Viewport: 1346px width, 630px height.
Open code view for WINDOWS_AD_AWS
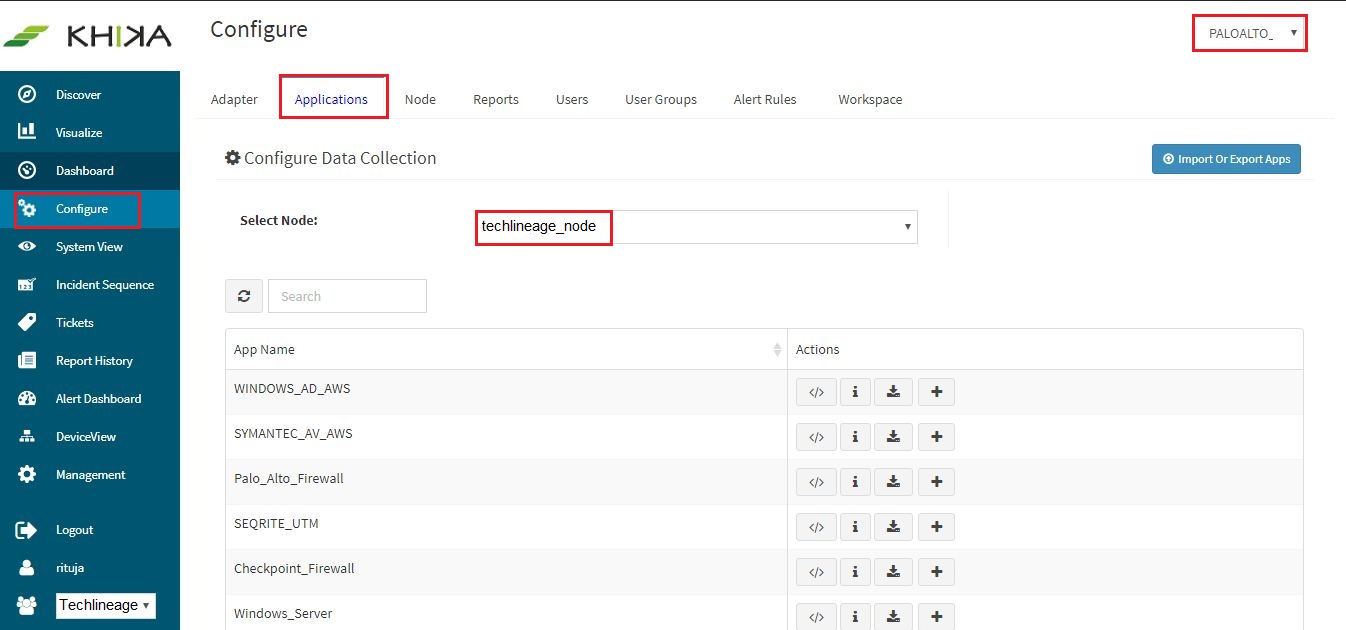(x=816, y=392)
